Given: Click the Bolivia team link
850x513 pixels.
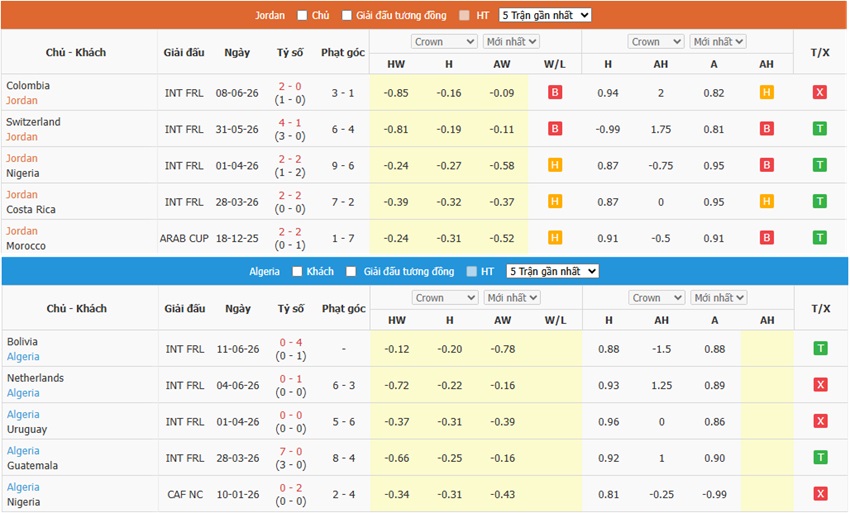Looking at the screenshot, I should coord(22,342).
